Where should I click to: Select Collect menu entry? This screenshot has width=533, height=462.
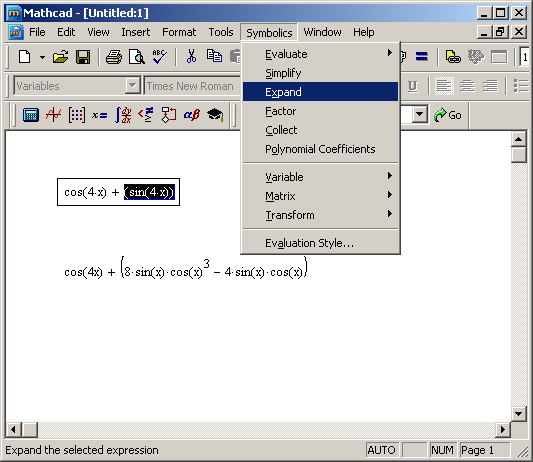pos(320,130)
